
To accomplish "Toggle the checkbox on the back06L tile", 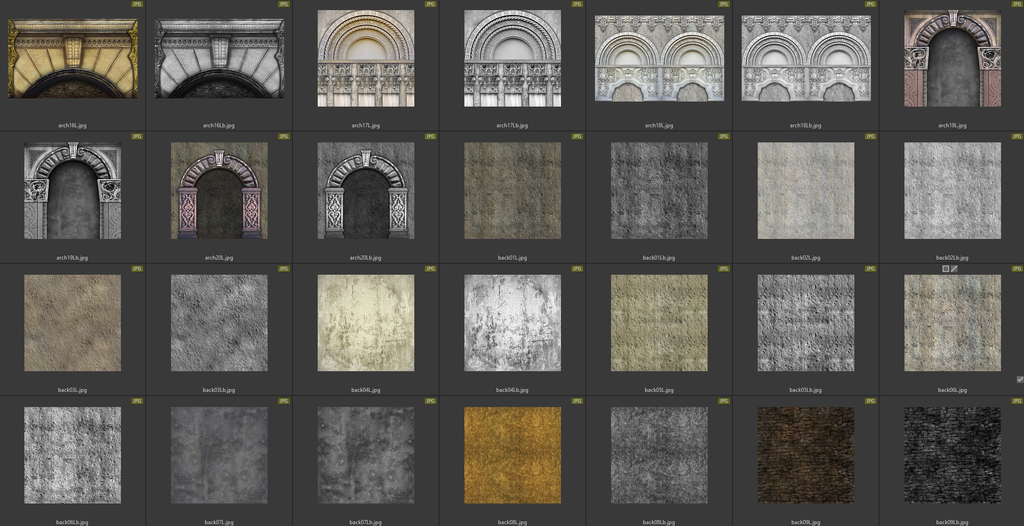I will [x=1019, y=379].
